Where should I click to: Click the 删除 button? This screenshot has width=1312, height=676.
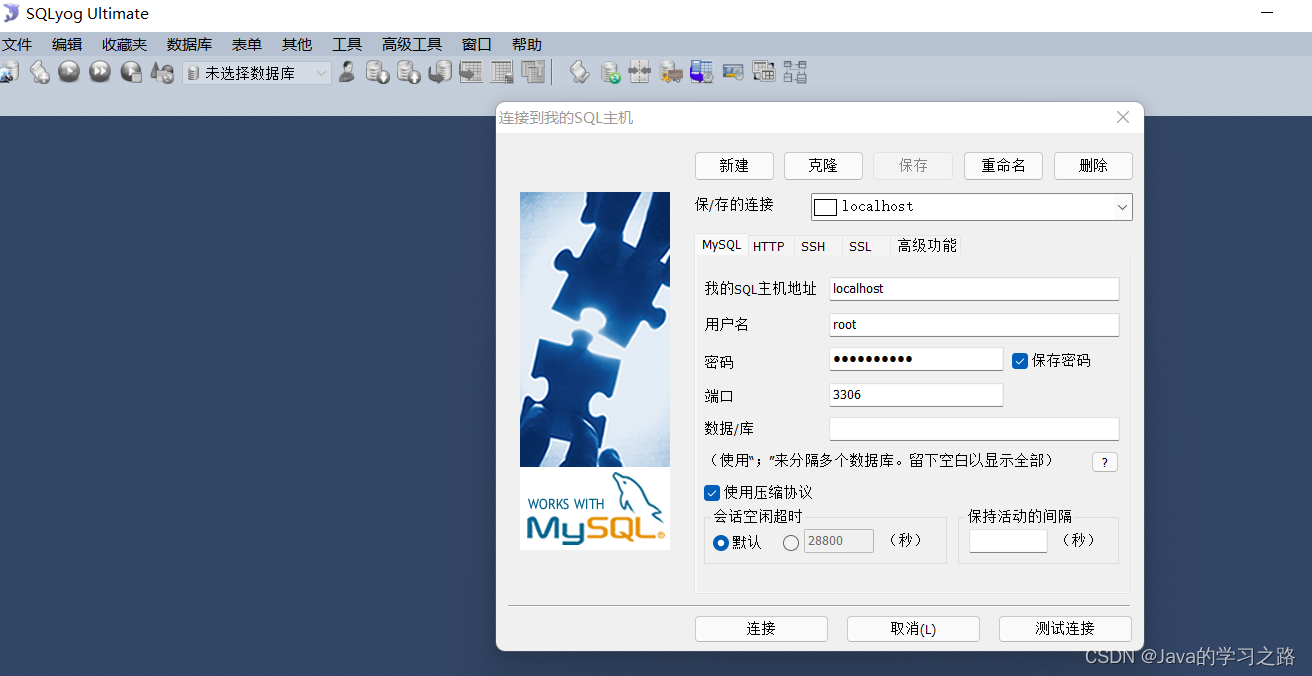tap(1093, 166)
